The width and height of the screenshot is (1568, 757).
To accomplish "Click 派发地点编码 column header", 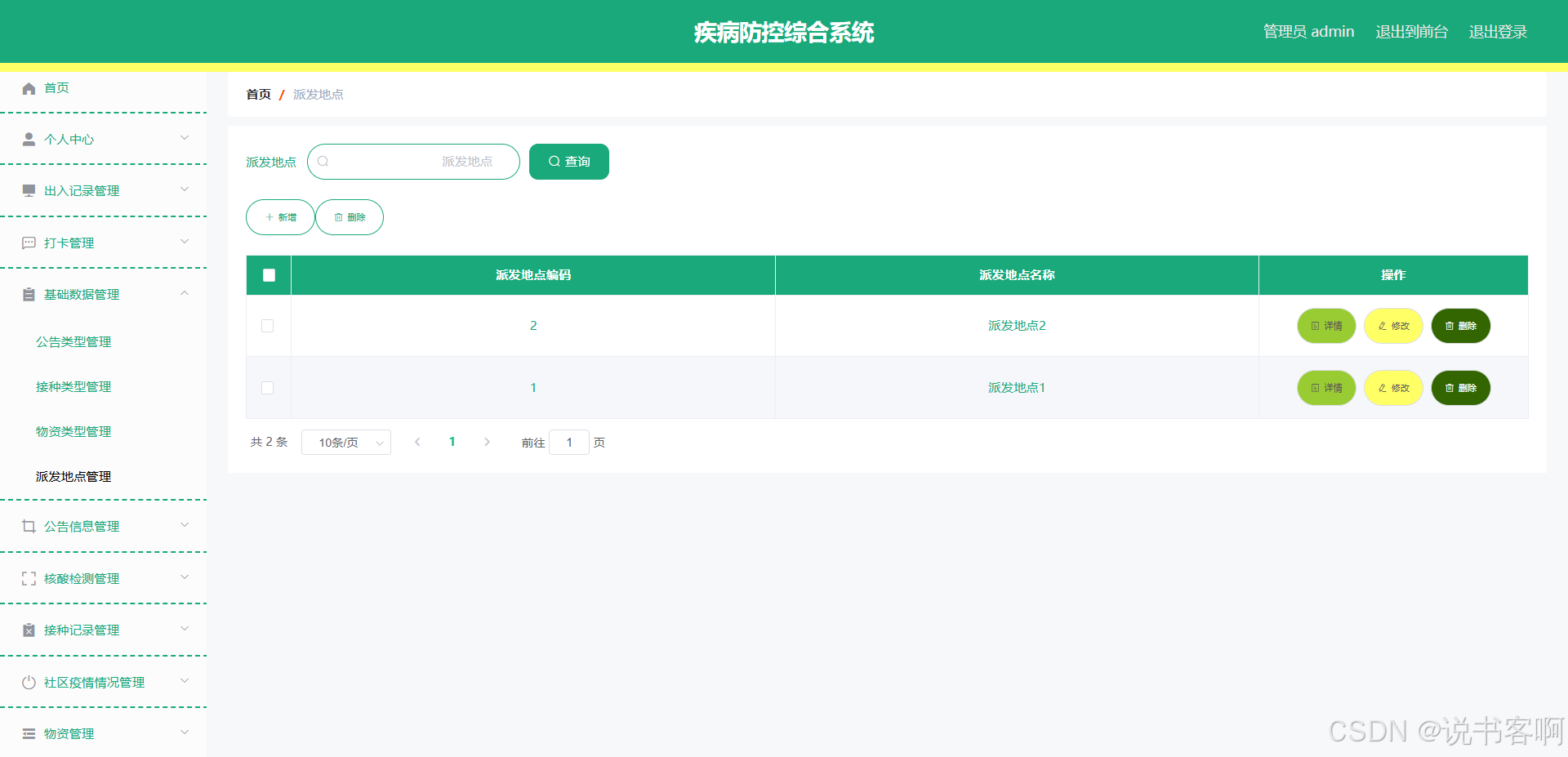I will tap(533, 275).
